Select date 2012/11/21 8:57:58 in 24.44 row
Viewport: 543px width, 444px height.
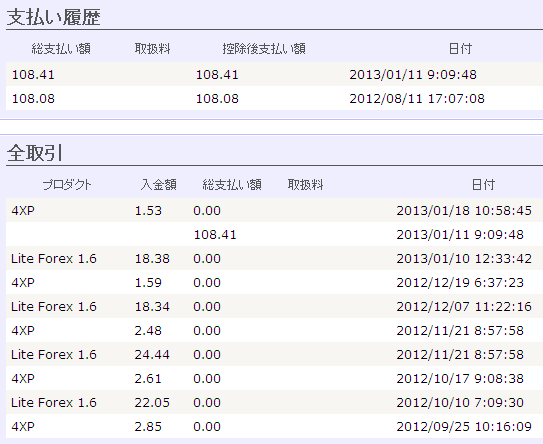coord(460,355)
